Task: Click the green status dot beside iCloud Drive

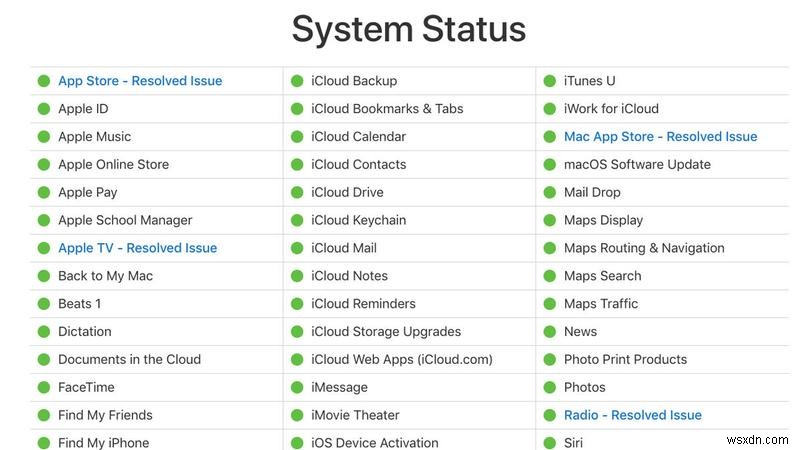Action: point(297,192)
